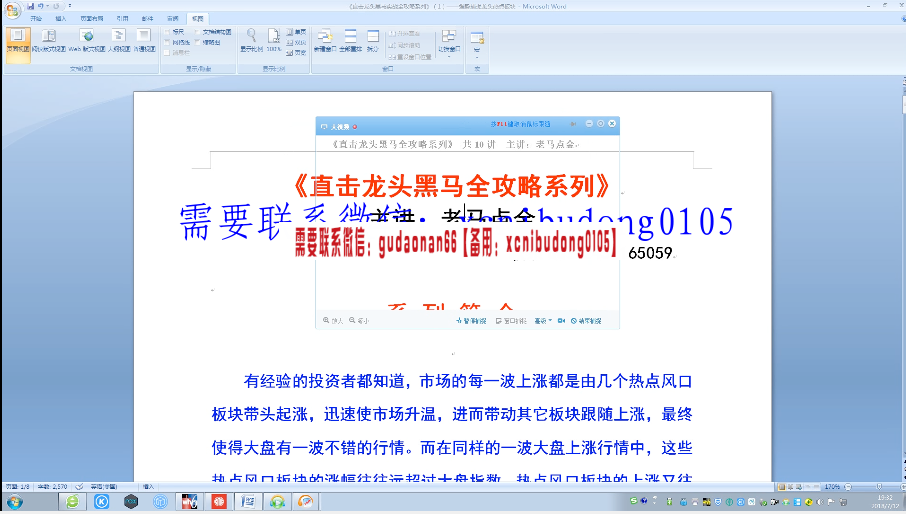
Task: Open the 邮件 (Mailings) tab
Action: 148,18
